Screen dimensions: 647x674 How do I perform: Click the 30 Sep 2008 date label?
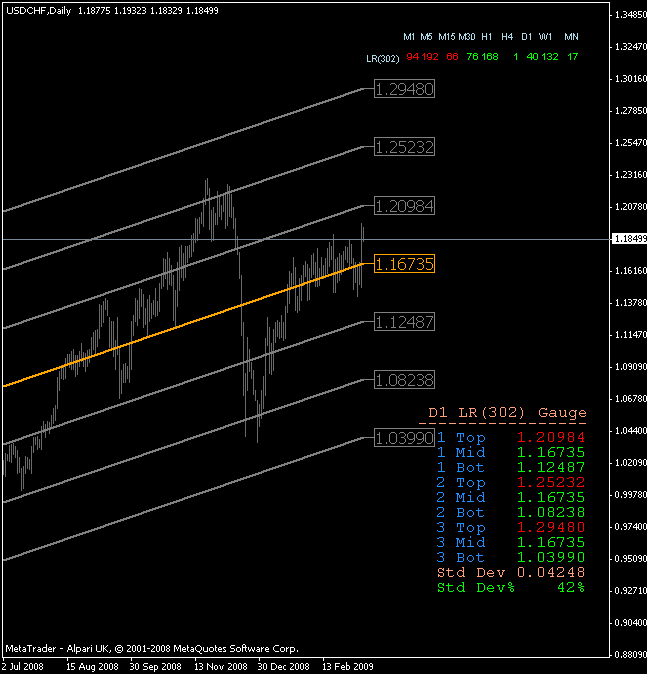(x=156, y=667)
